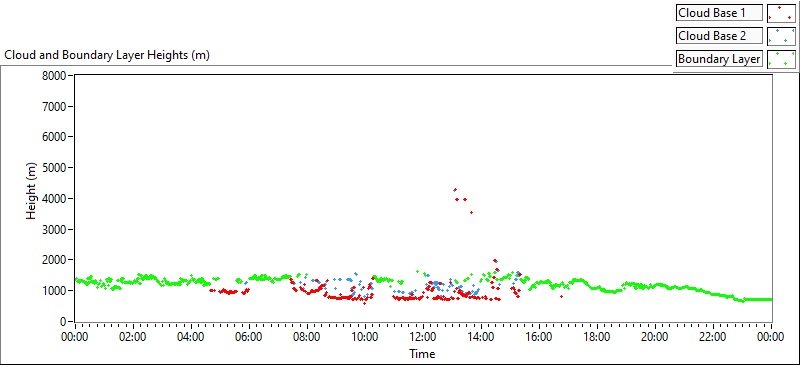Click the 0 y-axis scale value
Screen dimensions: 800x365
[63, 322]
